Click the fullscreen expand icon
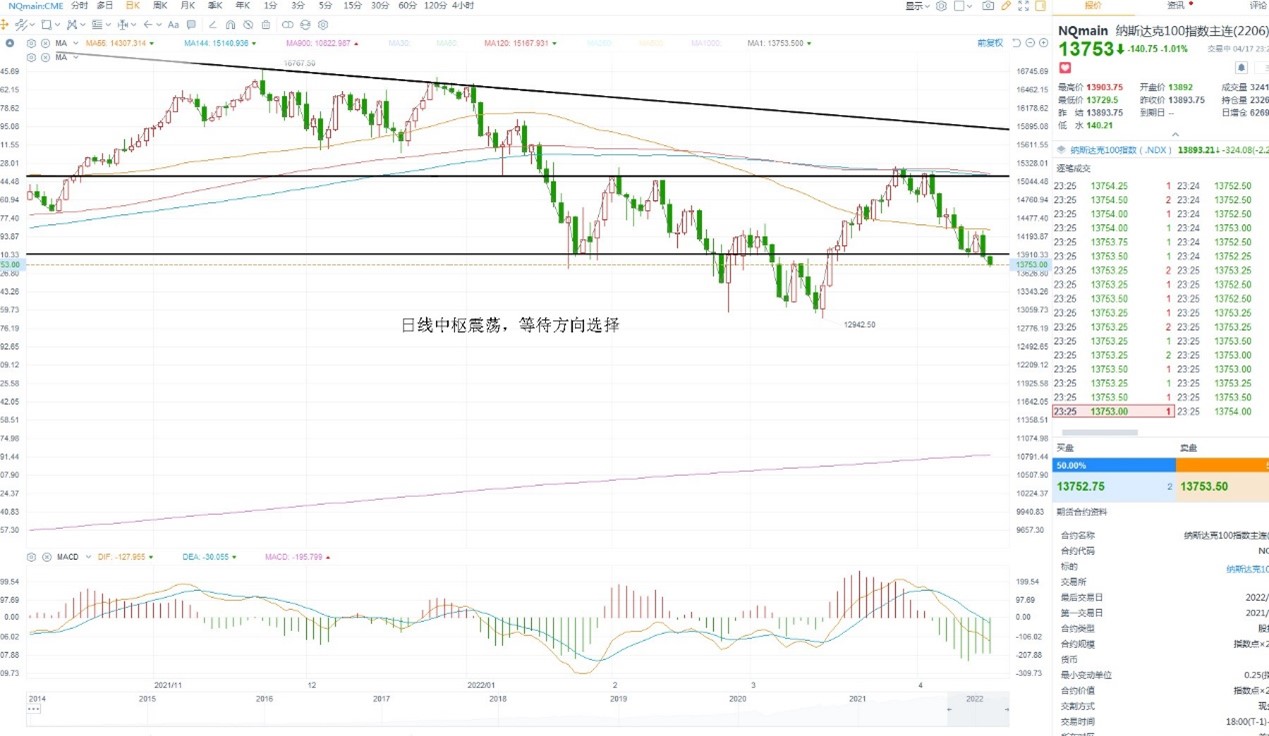This screenshot has width=1269, height=736. (x=1023, y=6)
